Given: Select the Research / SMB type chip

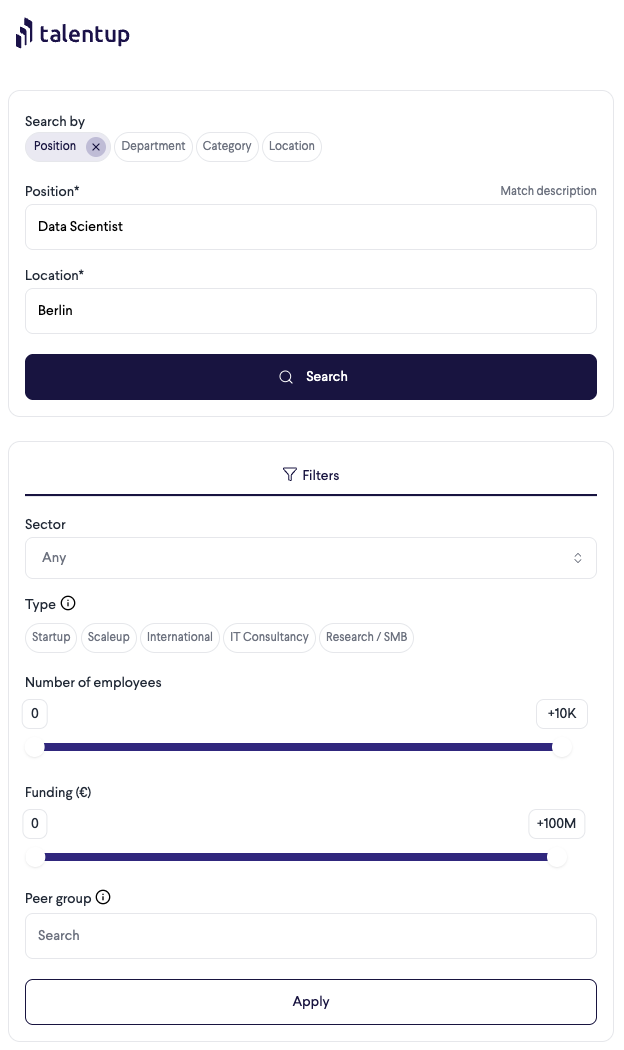Looking at the screenshot, I should 366,637.
